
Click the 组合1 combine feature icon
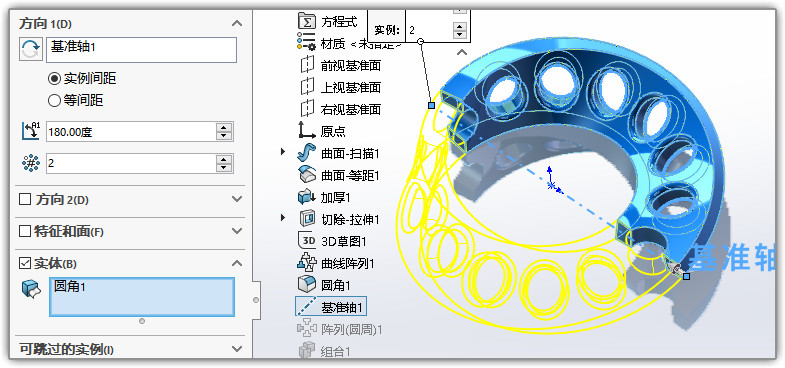pyautogui.click(x=306, y=349)
